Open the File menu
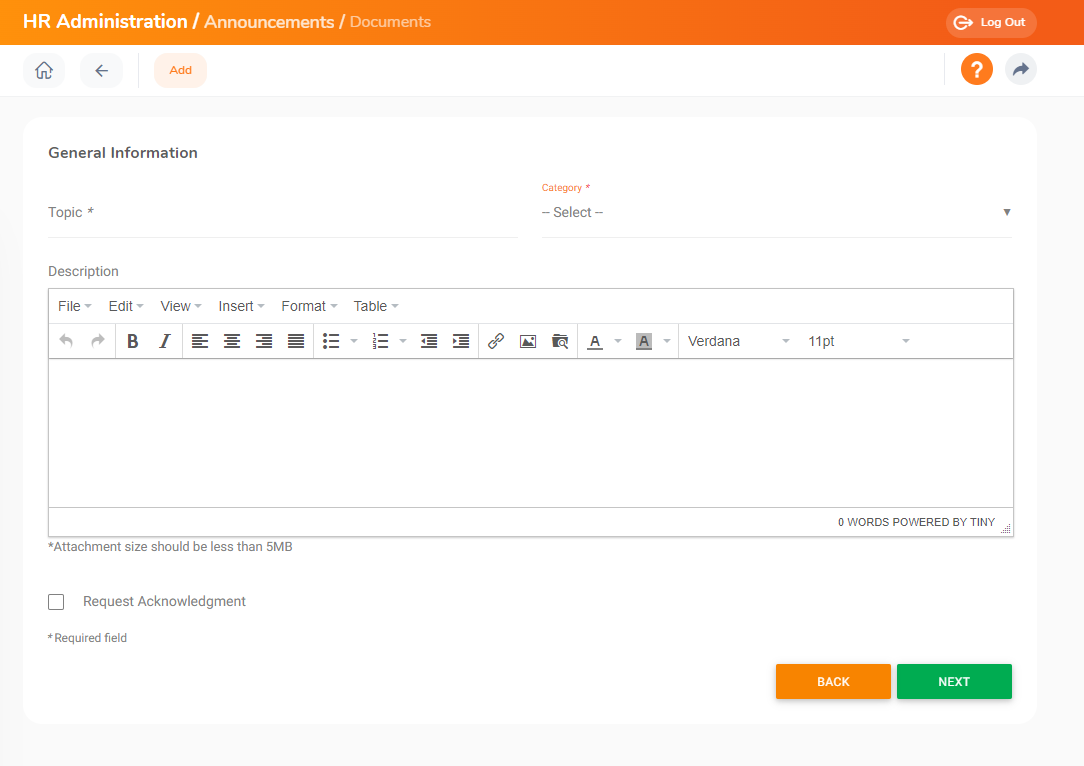The height and width of the screenshot is (766, 1084). (x=75, y=306)
